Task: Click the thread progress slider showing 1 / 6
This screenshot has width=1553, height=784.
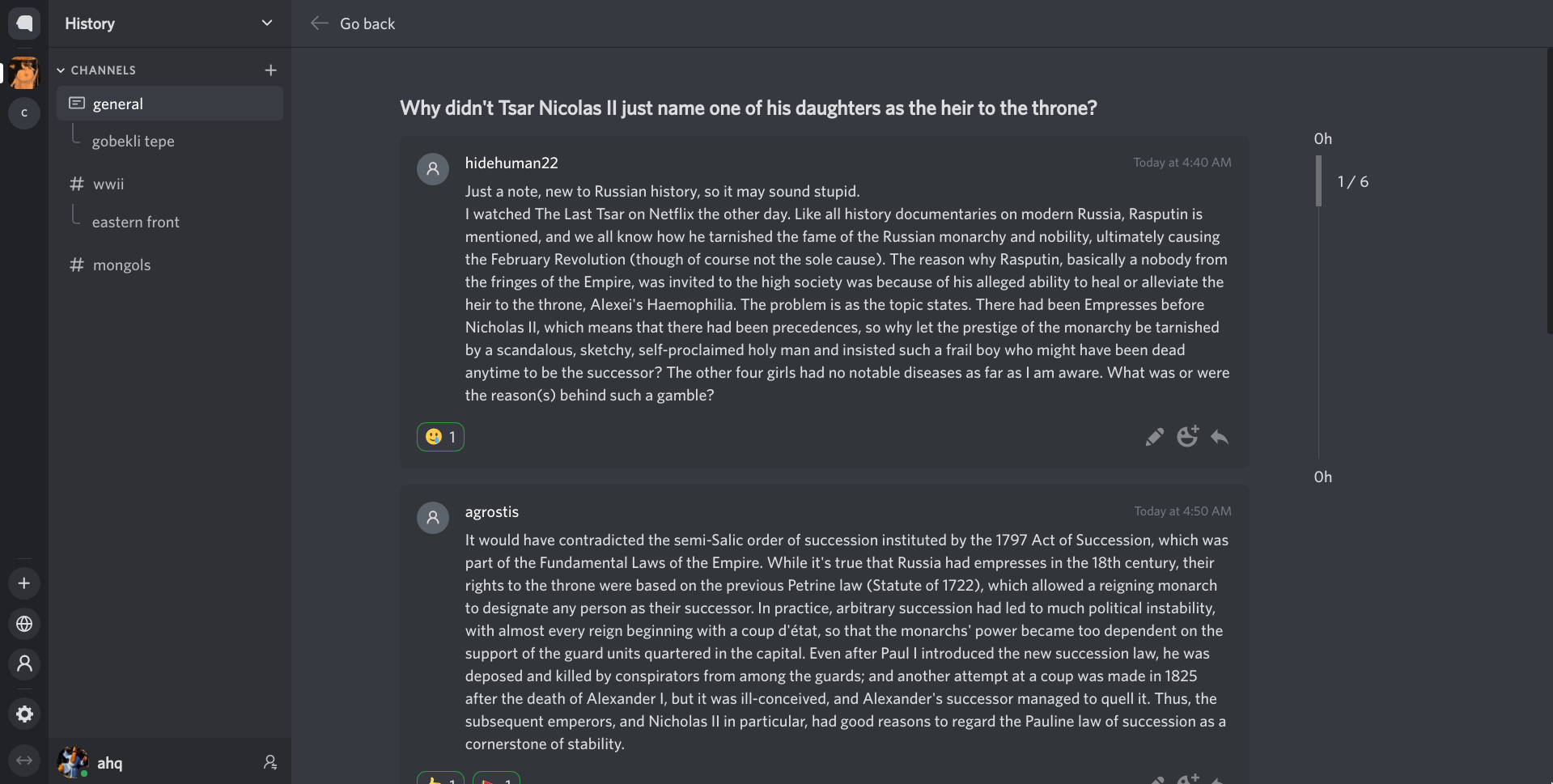Action: tap(1319, 181)
